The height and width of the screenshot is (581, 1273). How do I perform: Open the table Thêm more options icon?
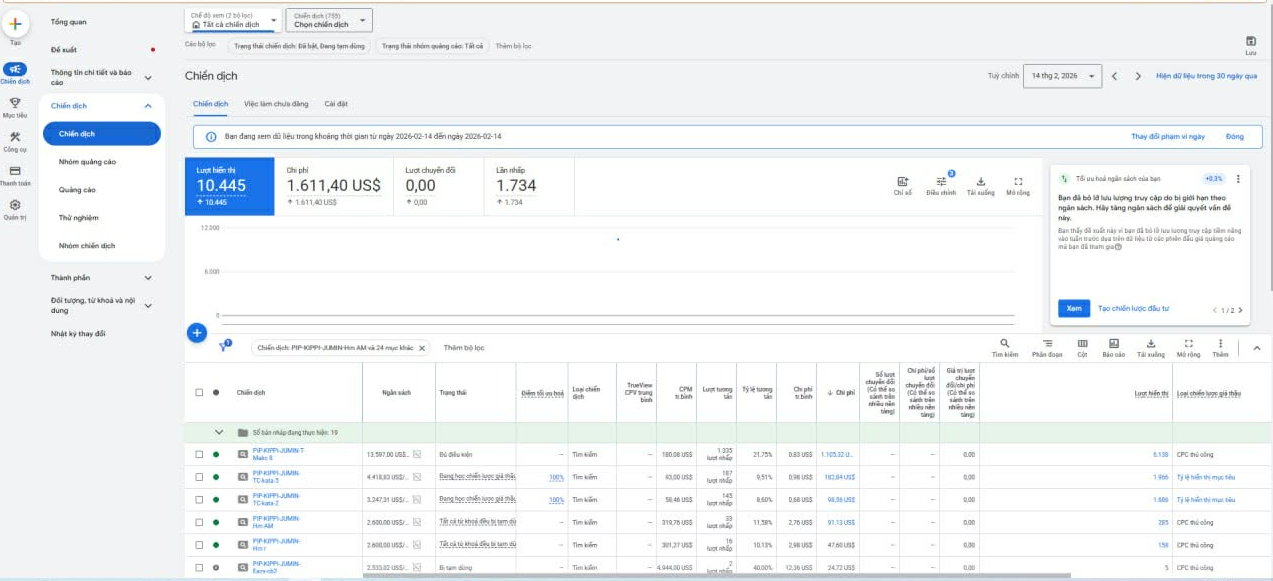[1220, 344]
